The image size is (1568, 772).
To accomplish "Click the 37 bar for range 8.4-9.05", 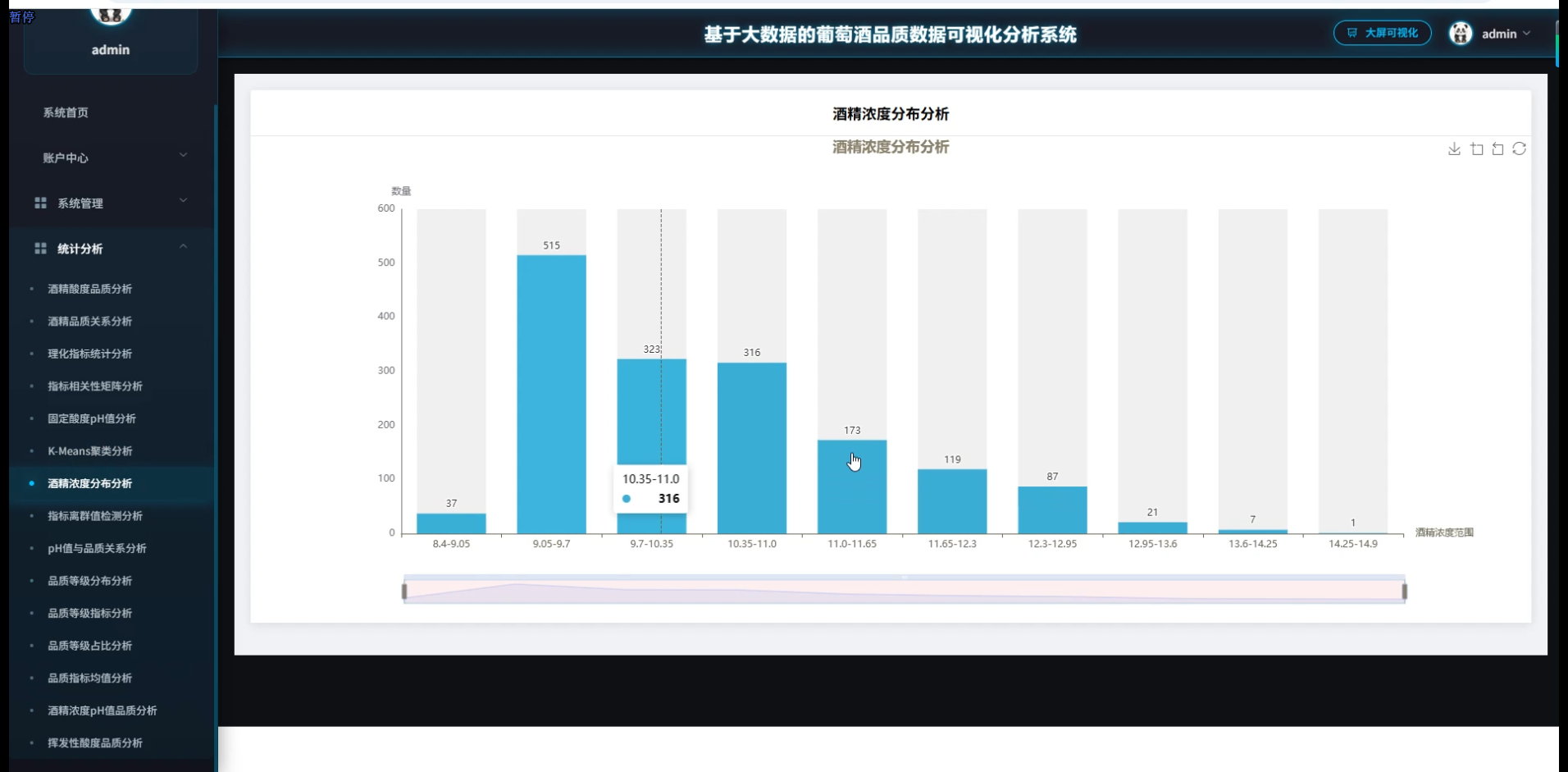I will click(451, 523).
